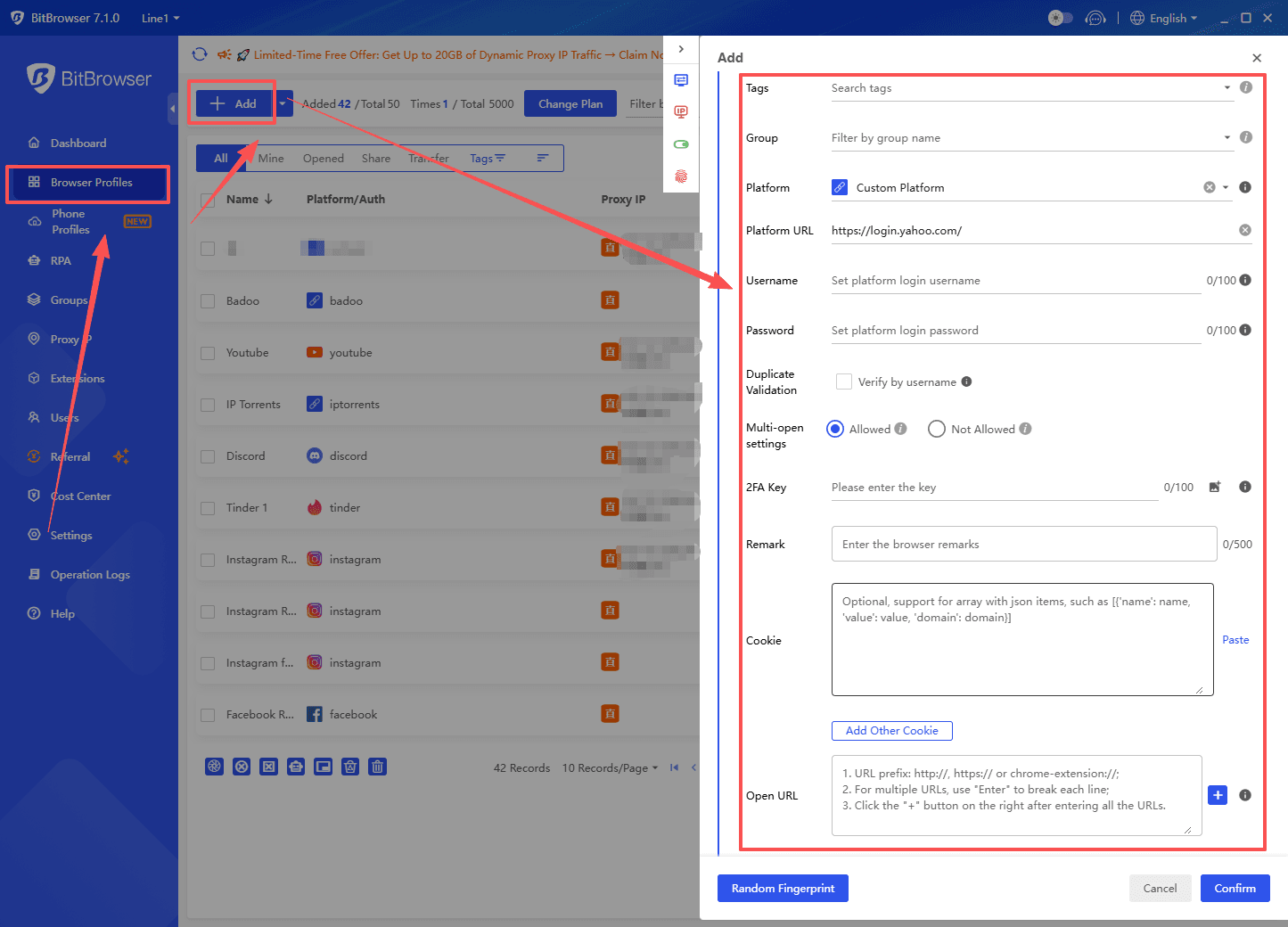Open Browser Profiles in the sidebar
Viewport: 1288px width, 927px height.
pos(91,183)
